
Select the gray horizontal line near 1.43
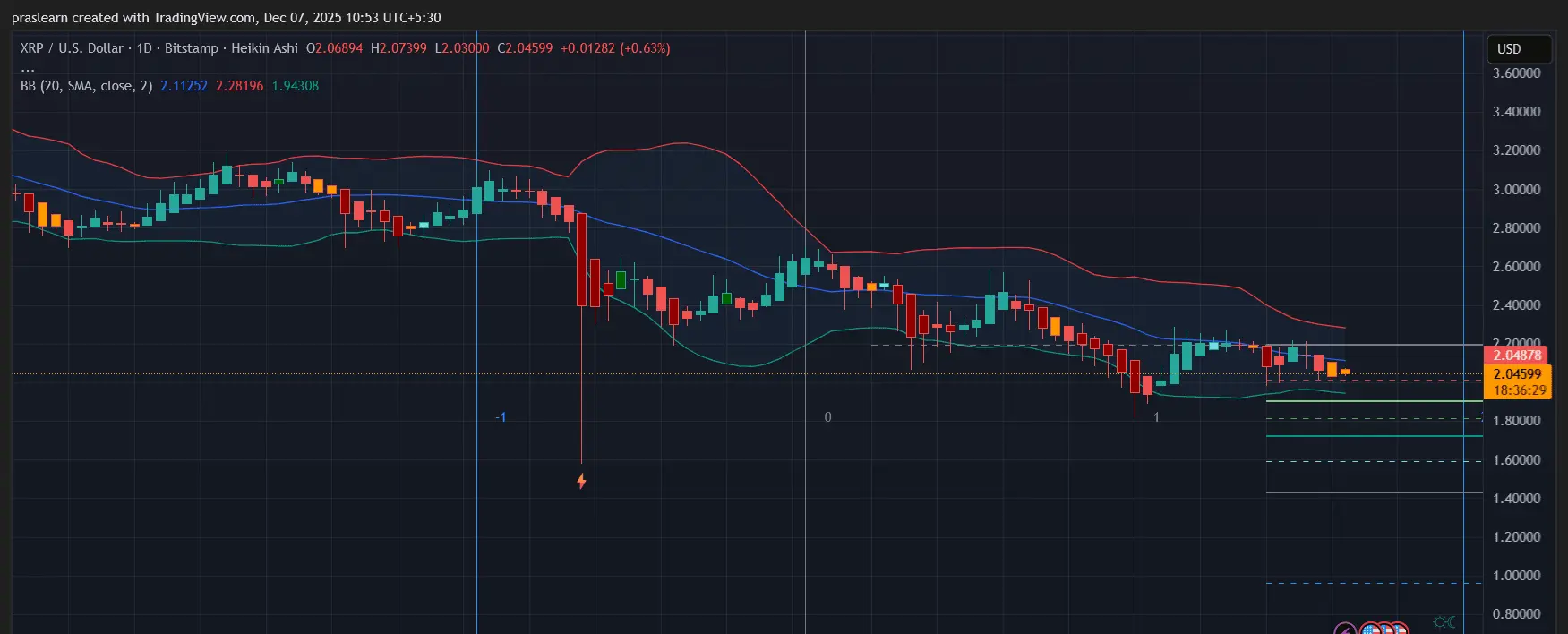point(1374,493)
